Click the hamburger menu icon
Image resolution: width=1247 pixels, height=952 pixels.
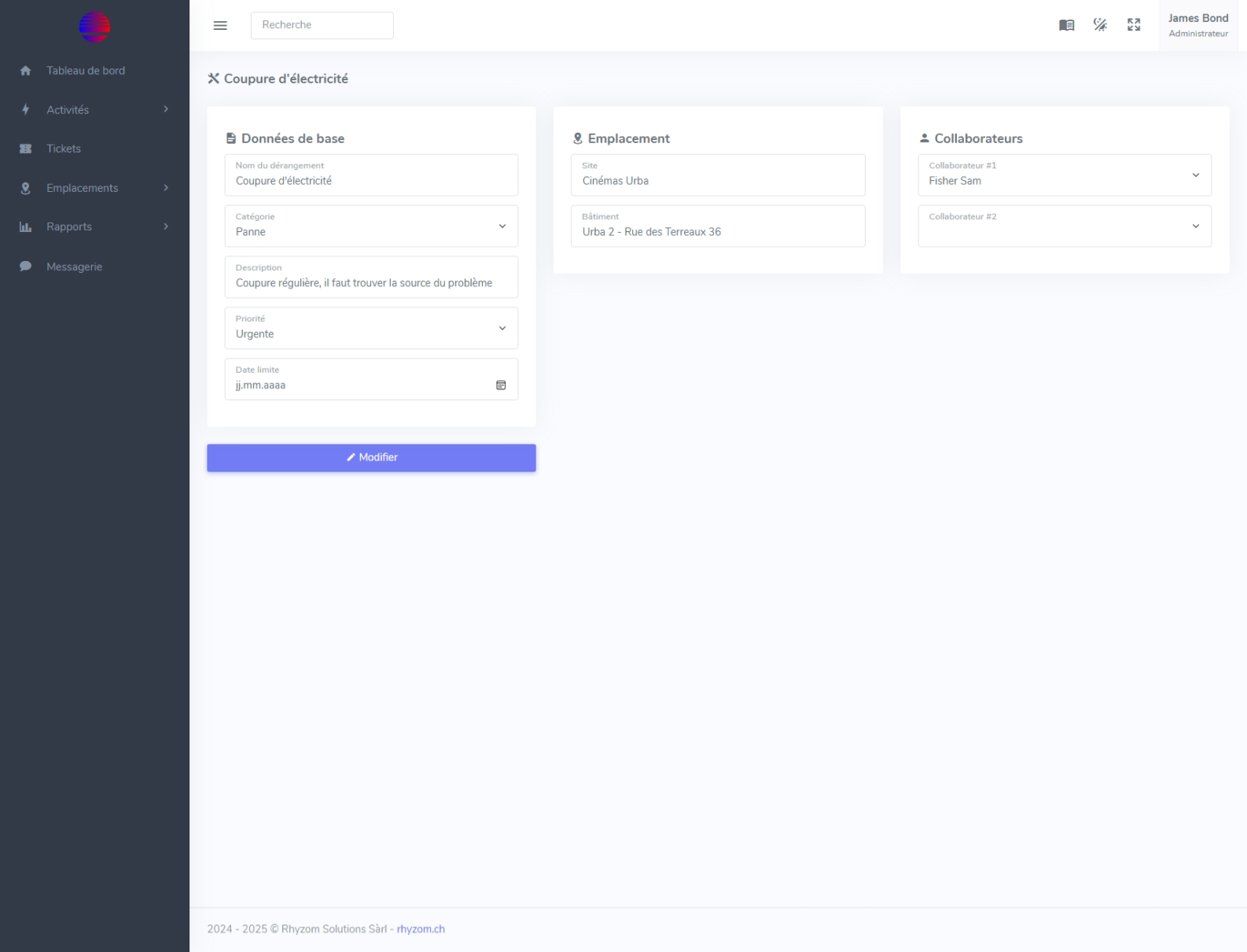pos(220,25)
